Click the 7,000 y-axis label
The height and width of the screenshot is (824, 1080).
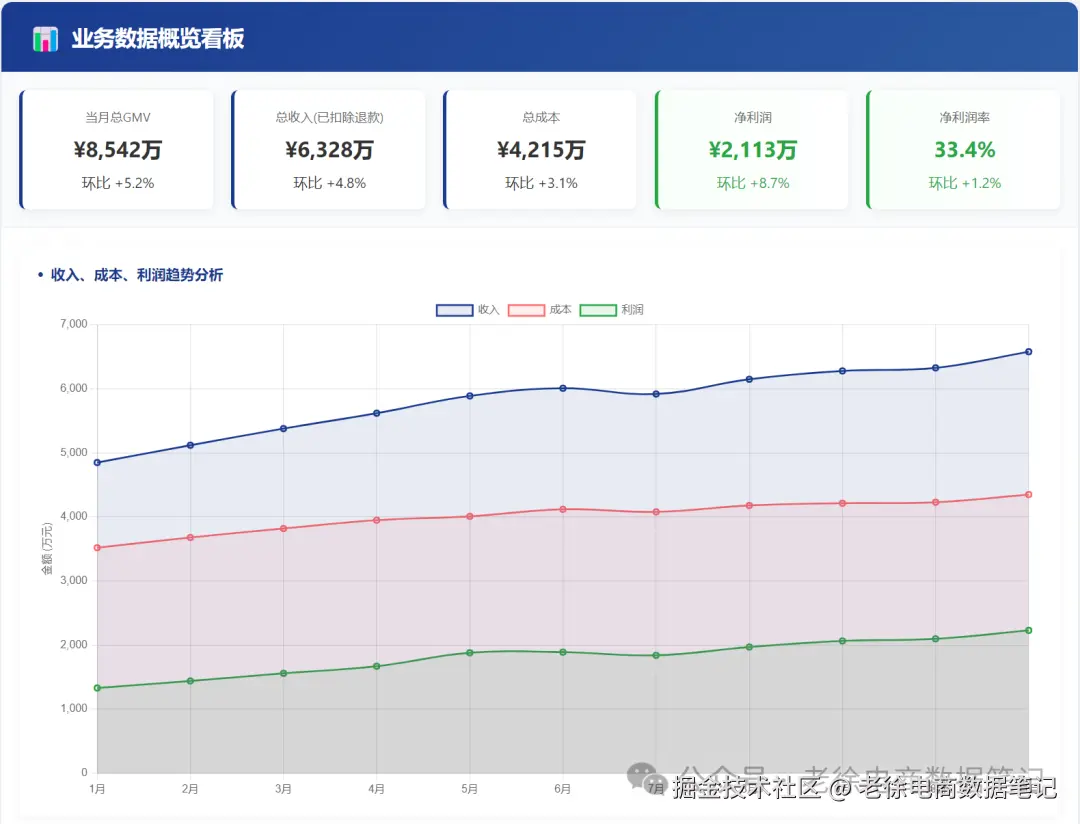coord(74,324)
